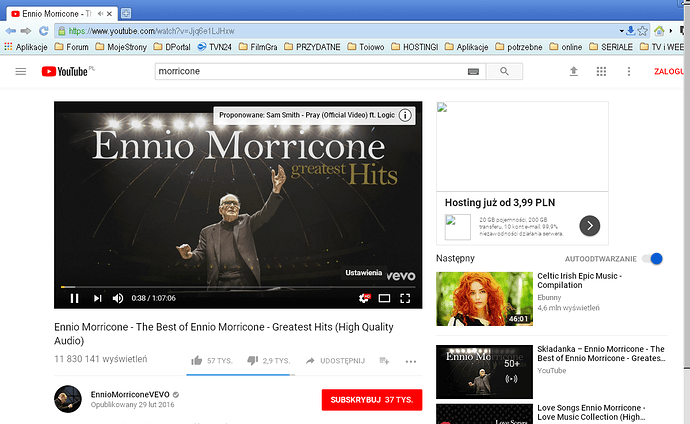Expand address bar dropdown arrow
690x424 pixels.
click(x=621, y=31)
